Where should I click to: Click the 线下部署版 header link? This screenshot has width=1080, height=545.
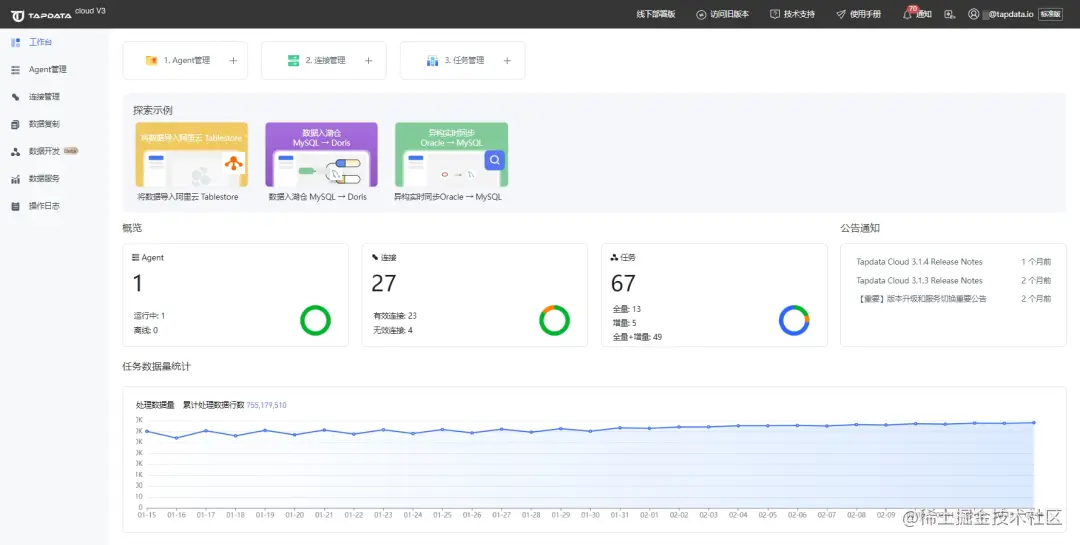pos(656,14)
